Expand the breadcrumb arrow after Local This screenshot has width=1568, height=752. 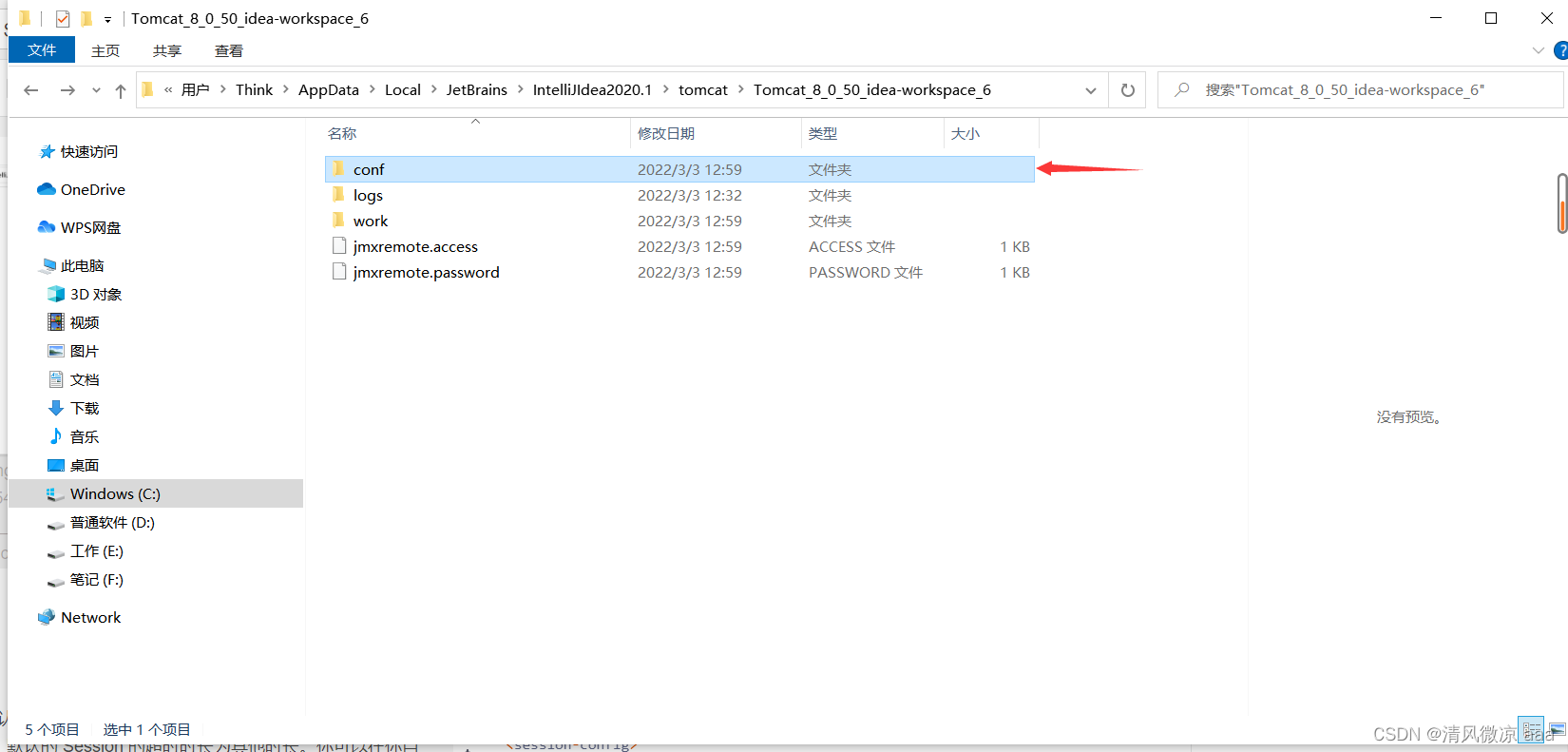point(434,89)
